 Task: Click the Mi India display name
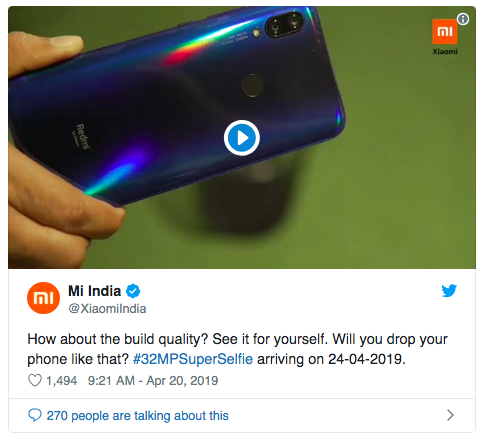point(94,291)
